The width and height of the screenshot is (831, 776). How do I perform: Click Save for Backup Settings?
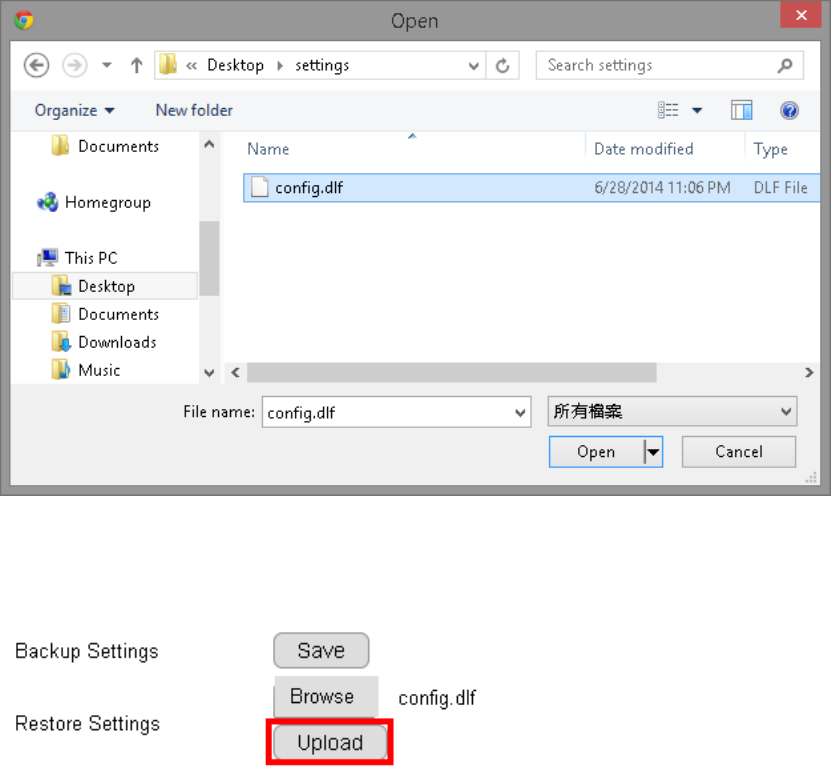[321, 650]
